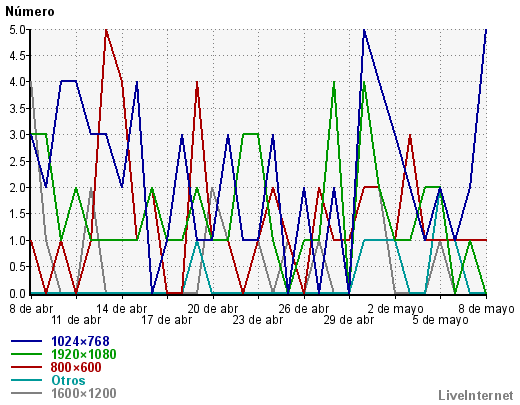This screenshot has width=520, height=405.
Task: Click the 0.5 y-axis value
Action: 17,267
